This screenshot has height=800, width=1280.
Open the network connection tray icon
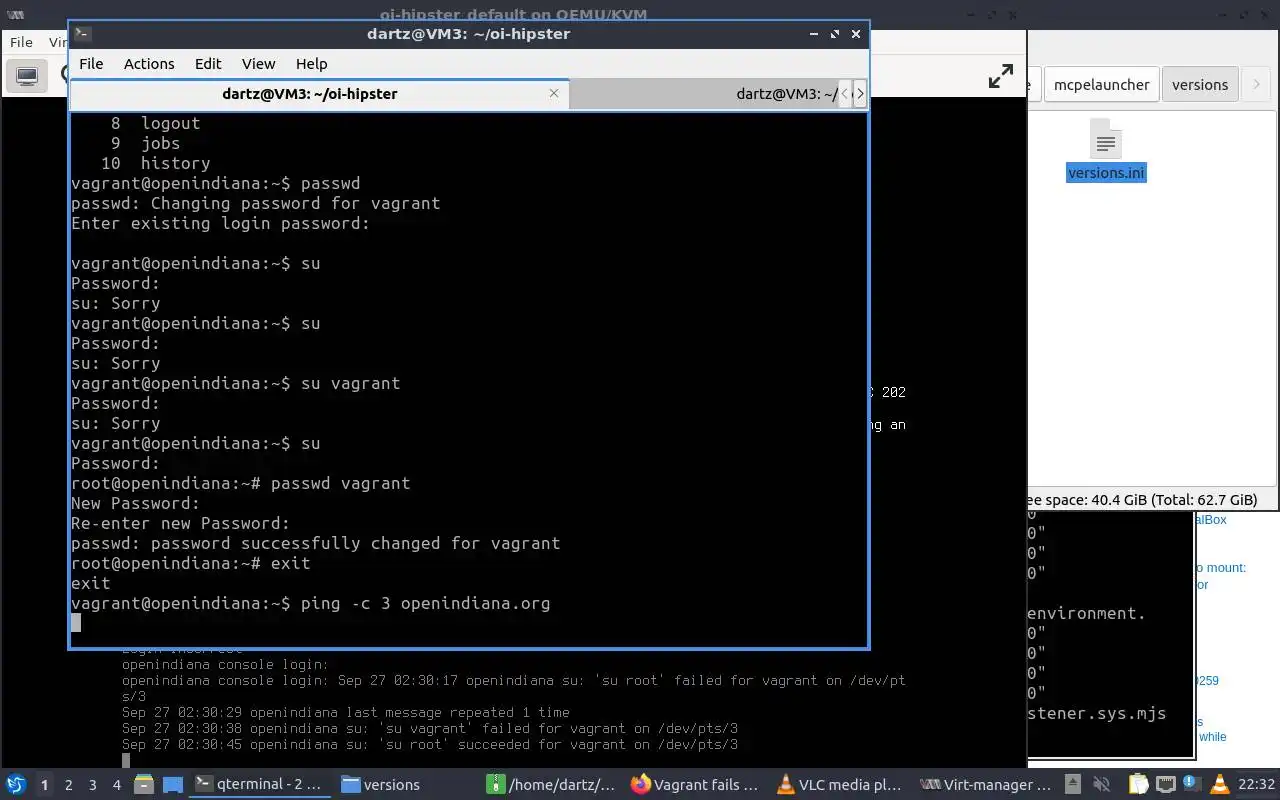(x=1165, y=784)
